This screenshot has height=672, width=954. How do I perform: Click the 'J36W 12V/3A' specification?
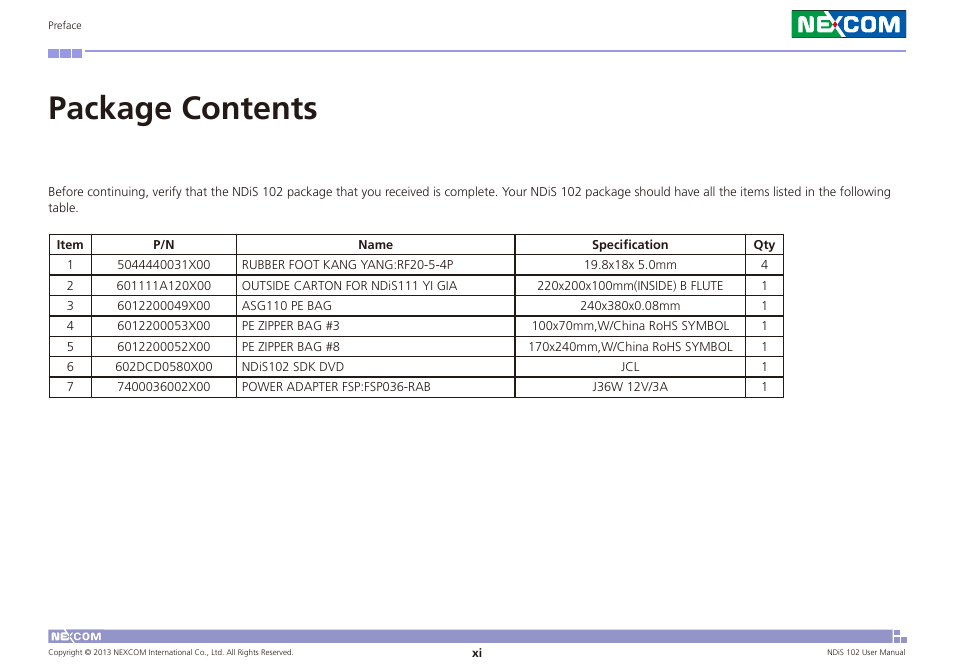click(x=630, y=387)
